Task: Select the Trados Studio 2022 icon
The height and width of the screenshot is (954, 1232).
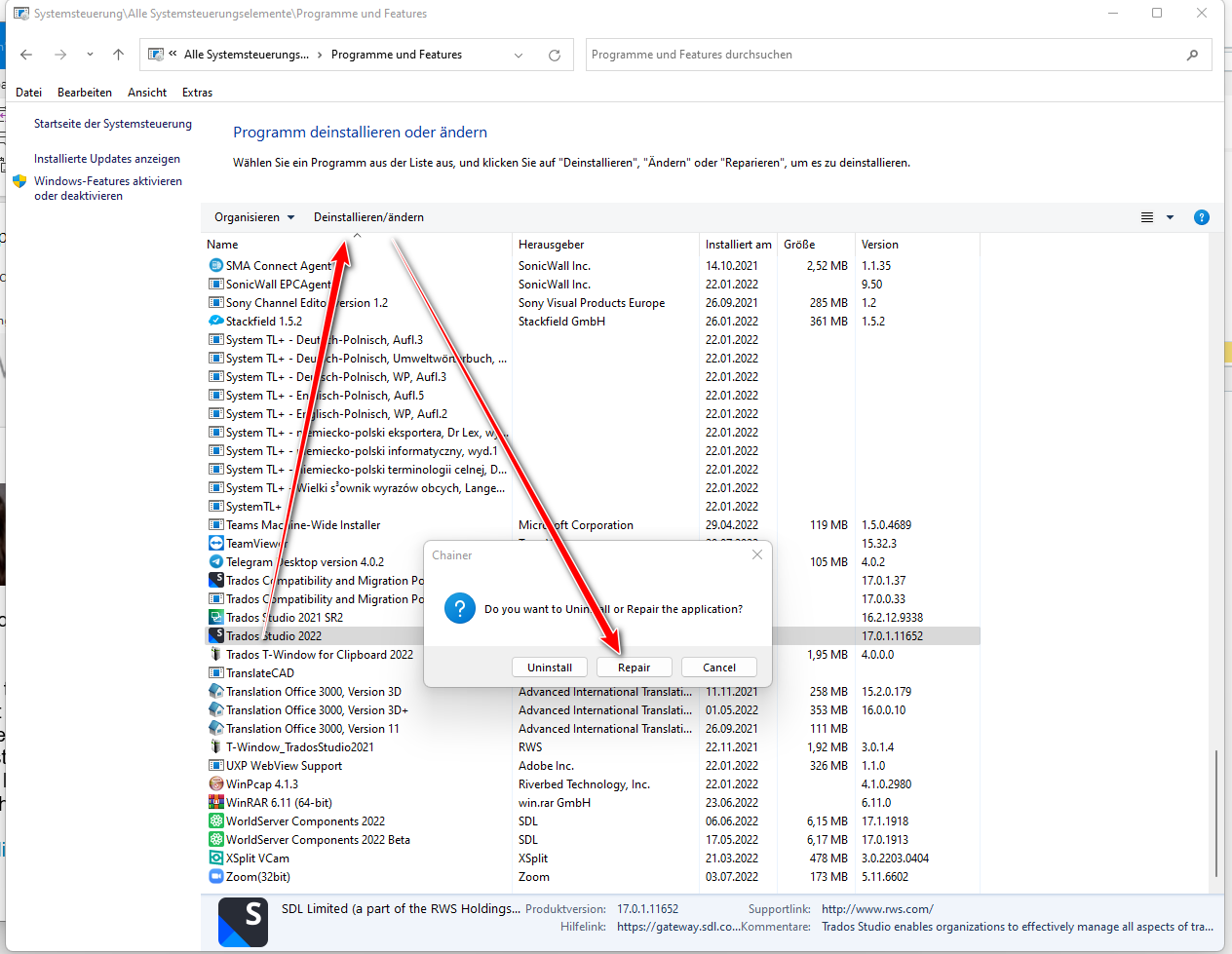Action: (215, 635)
